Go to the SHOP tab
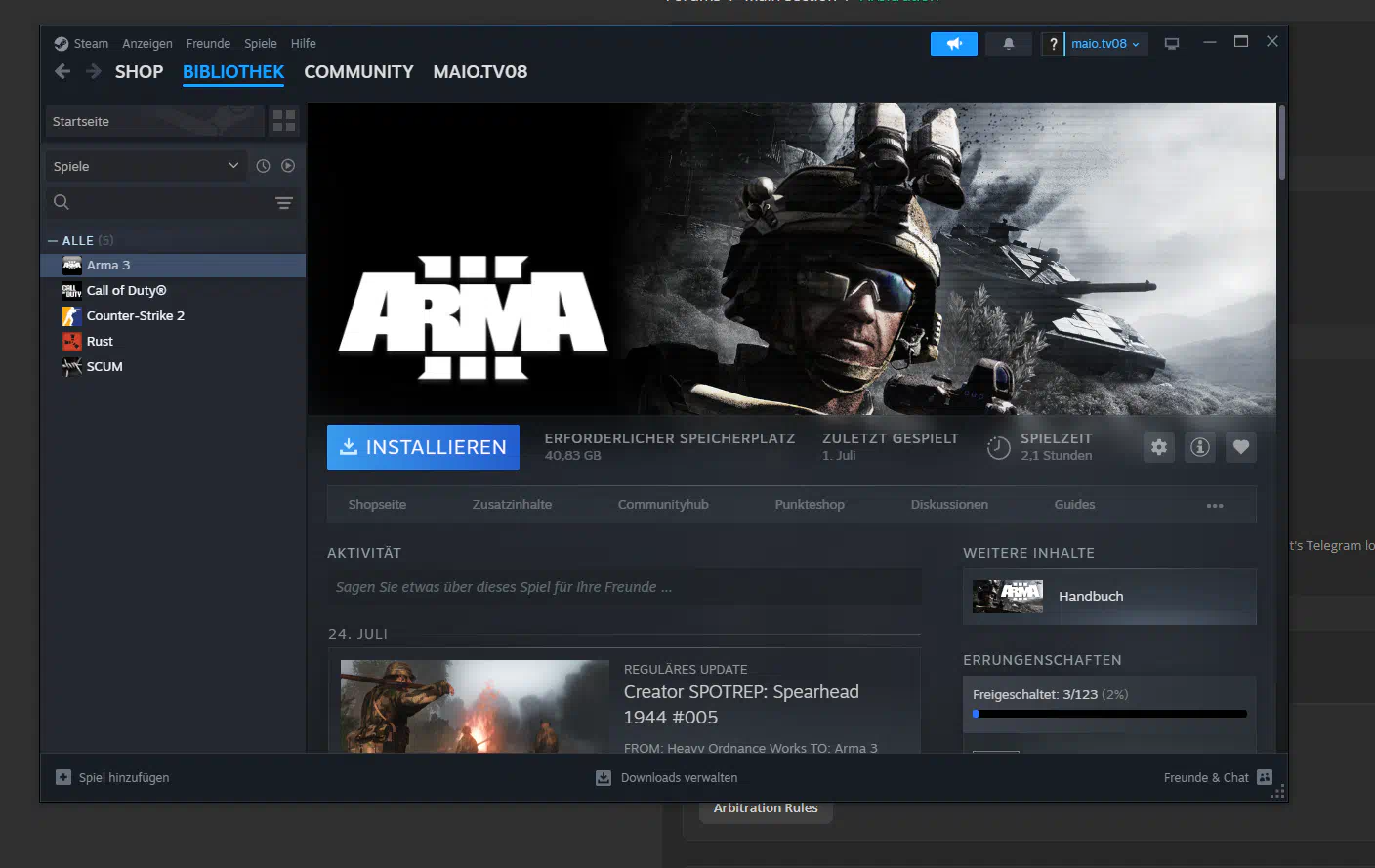This screenshot has width=1375, height=868. [139, 72]
